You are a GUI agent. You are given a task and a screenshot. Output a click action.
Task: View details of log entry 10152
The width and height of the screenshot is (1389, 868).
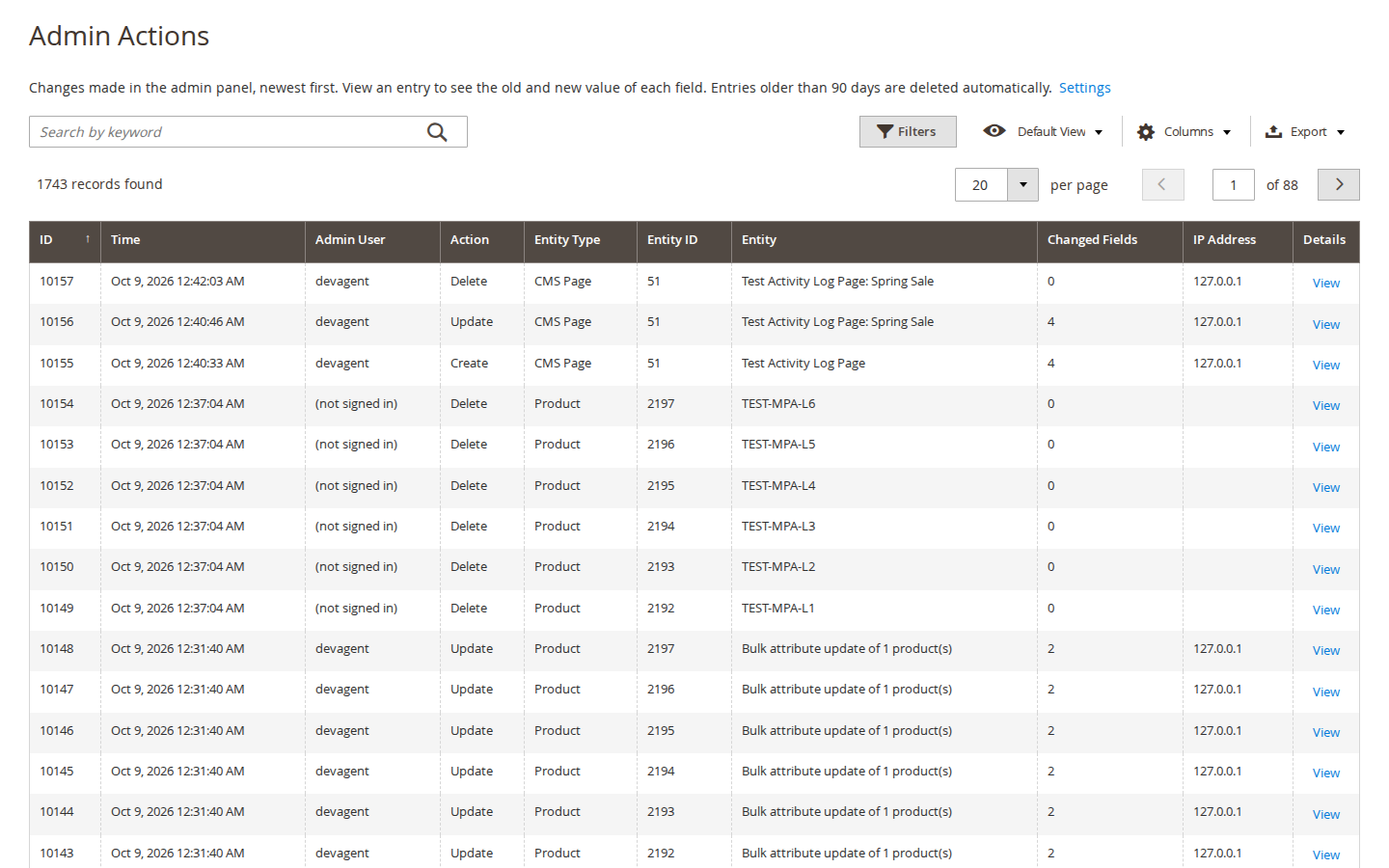[x=1326, y=488]
